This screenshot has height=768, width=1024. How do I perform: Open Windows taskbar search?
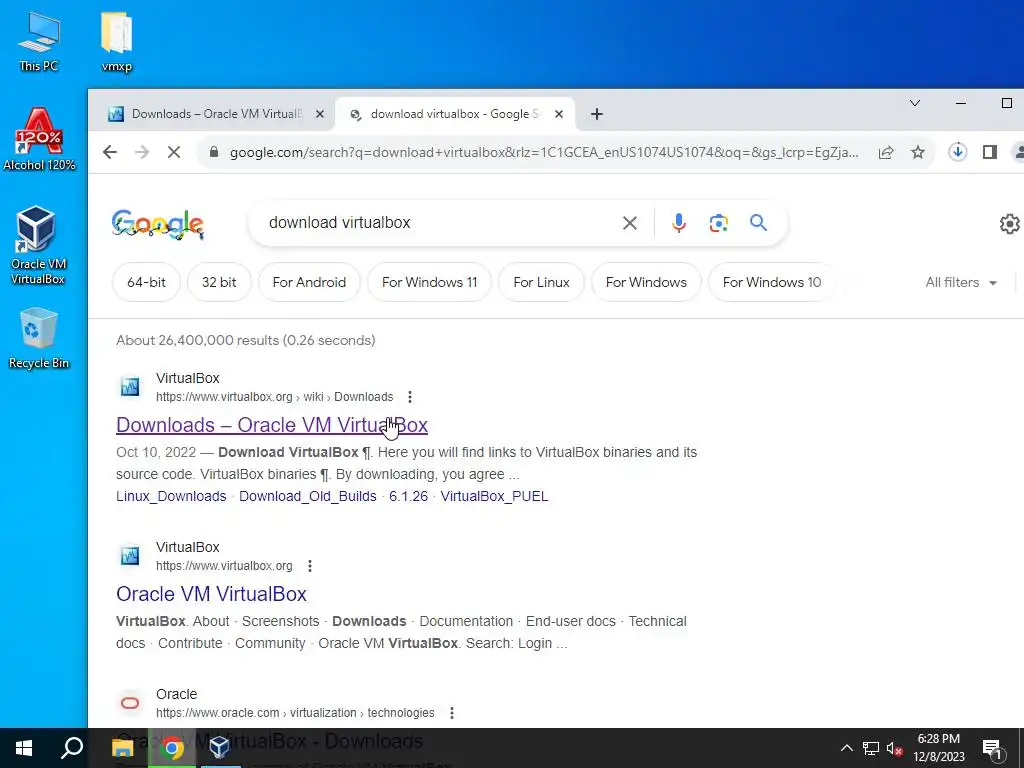(x=72, y=748)
